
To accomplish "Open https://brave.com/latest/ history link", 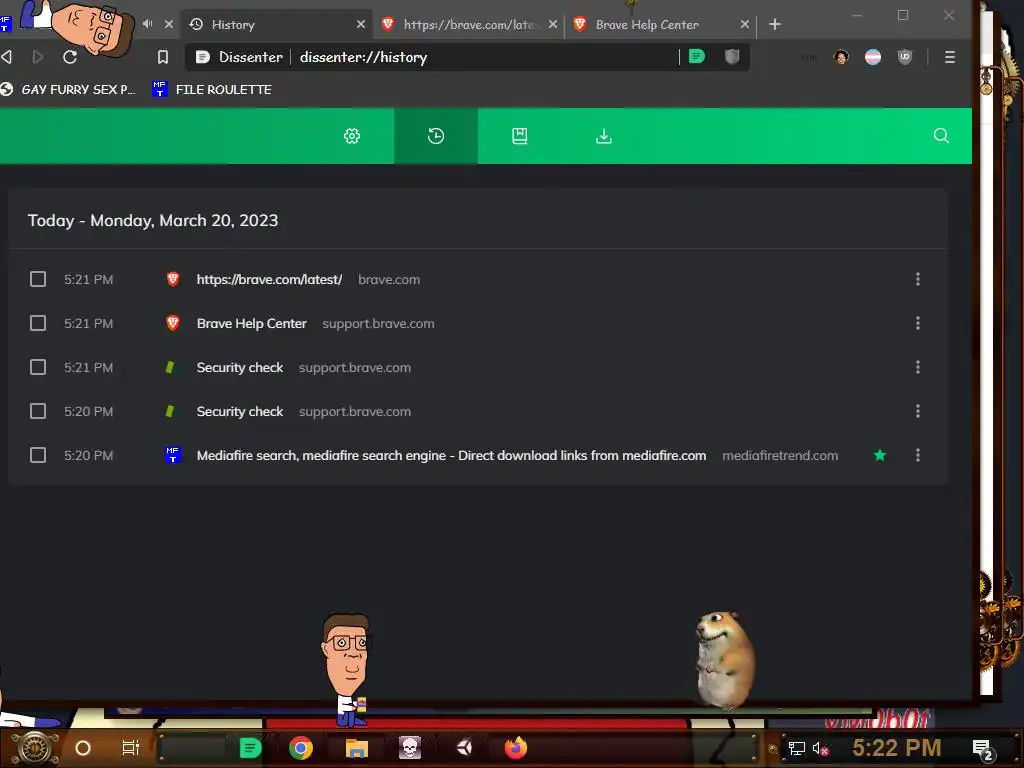I will pos(269,280).
